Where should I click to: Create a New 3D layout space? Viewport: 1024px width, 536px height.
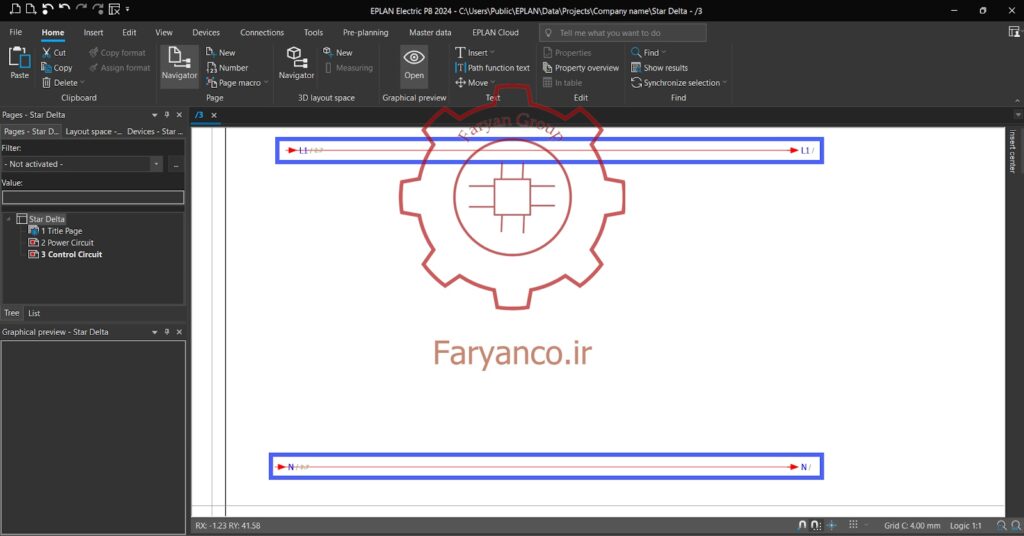[x=338, y=52]
